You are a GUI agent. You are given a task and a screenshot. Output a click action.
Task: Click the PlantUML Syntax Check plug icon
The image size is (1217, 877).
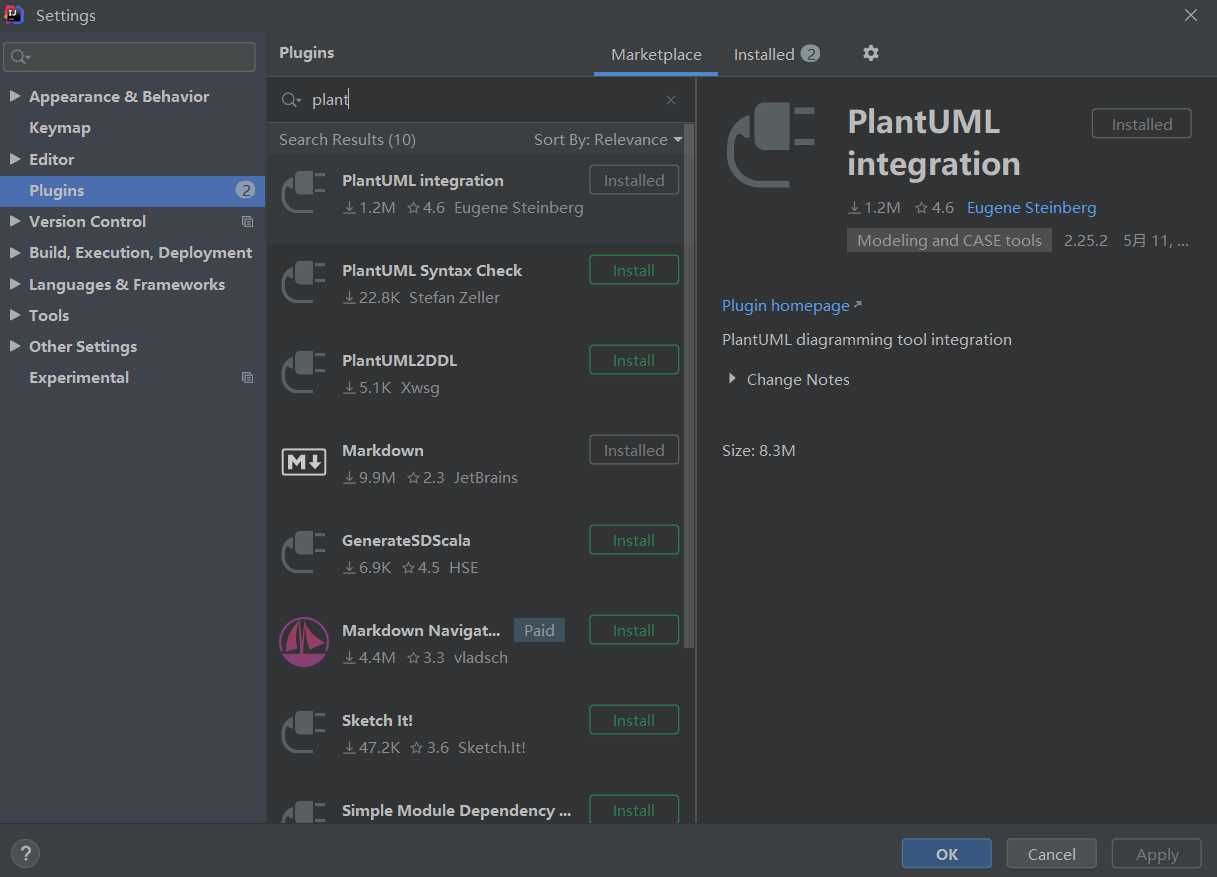click(x=304, y=282)
